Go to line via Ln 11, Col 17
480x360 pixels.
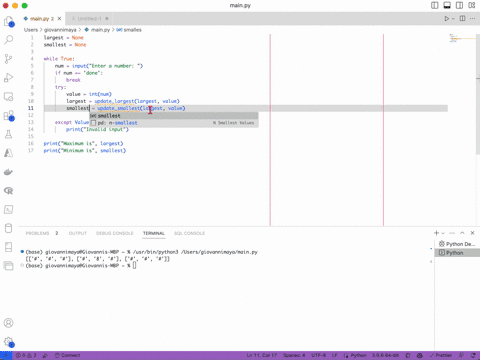tap(262, 355)
